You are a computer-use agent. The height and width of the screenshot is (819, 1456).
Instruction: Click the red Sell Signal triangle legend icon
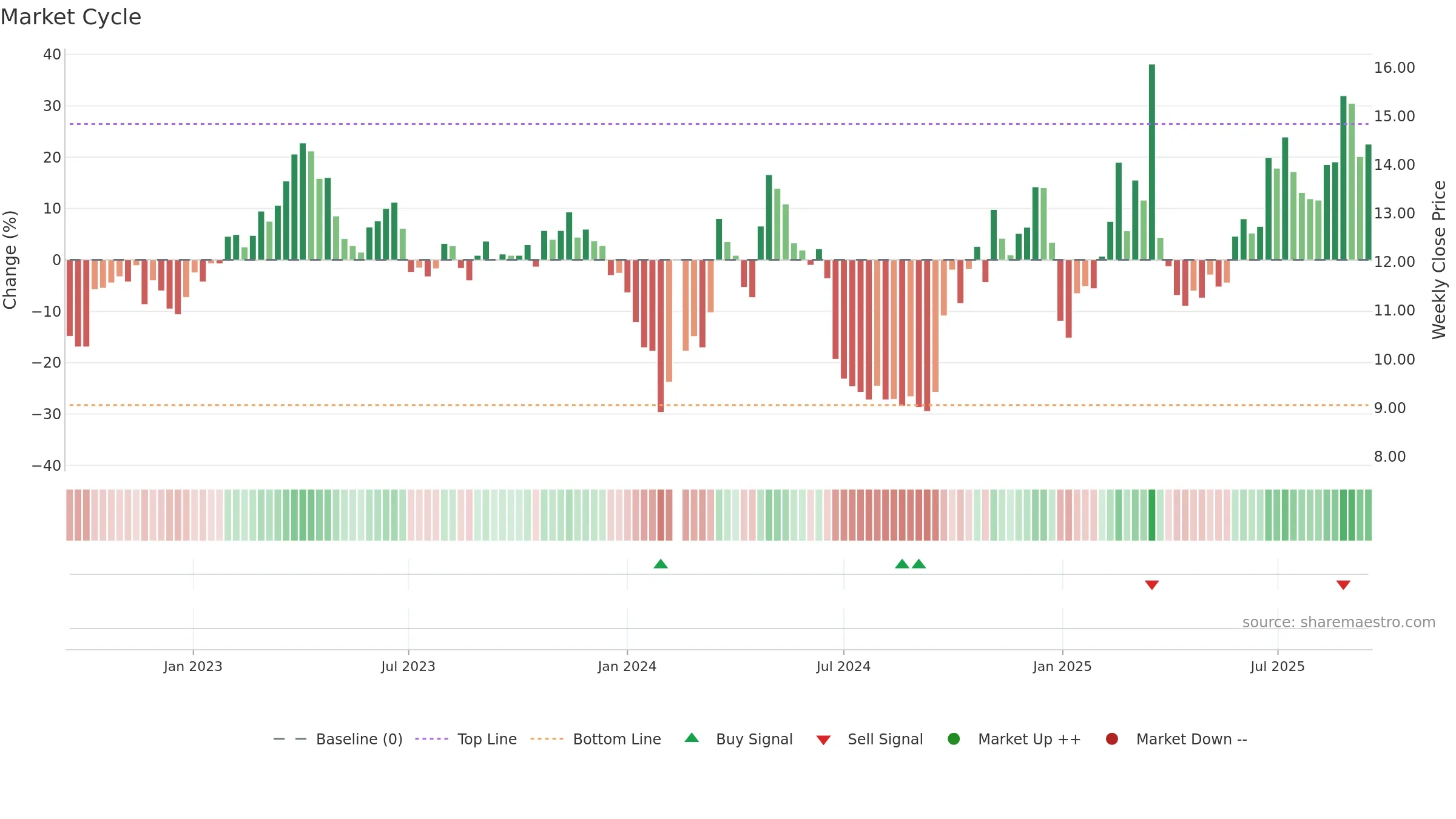pyautogui.click(x=823, y=740)
